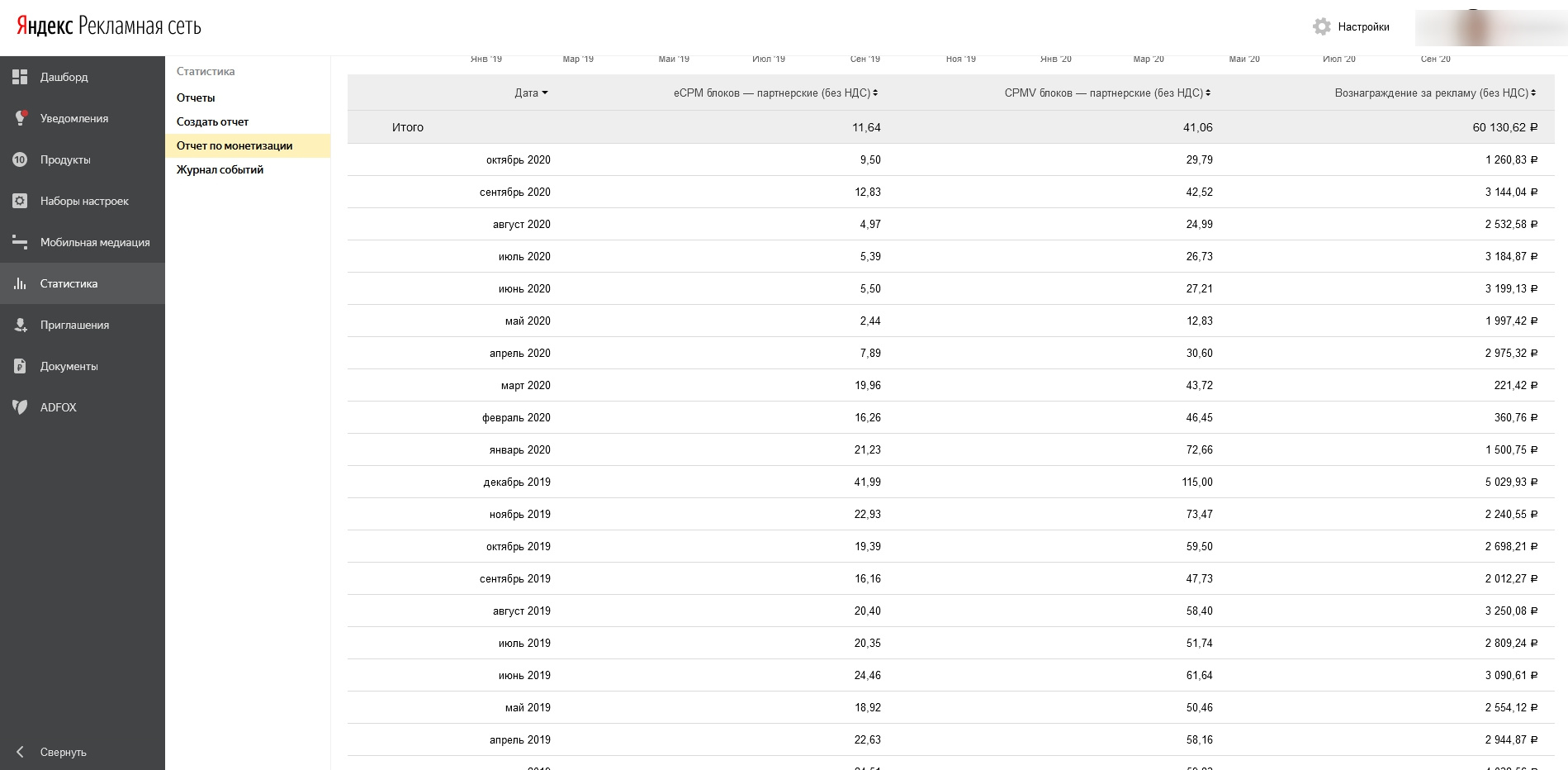Open the ADFOX fox icon
The image size is (1568, 770).
click(20, 407)
